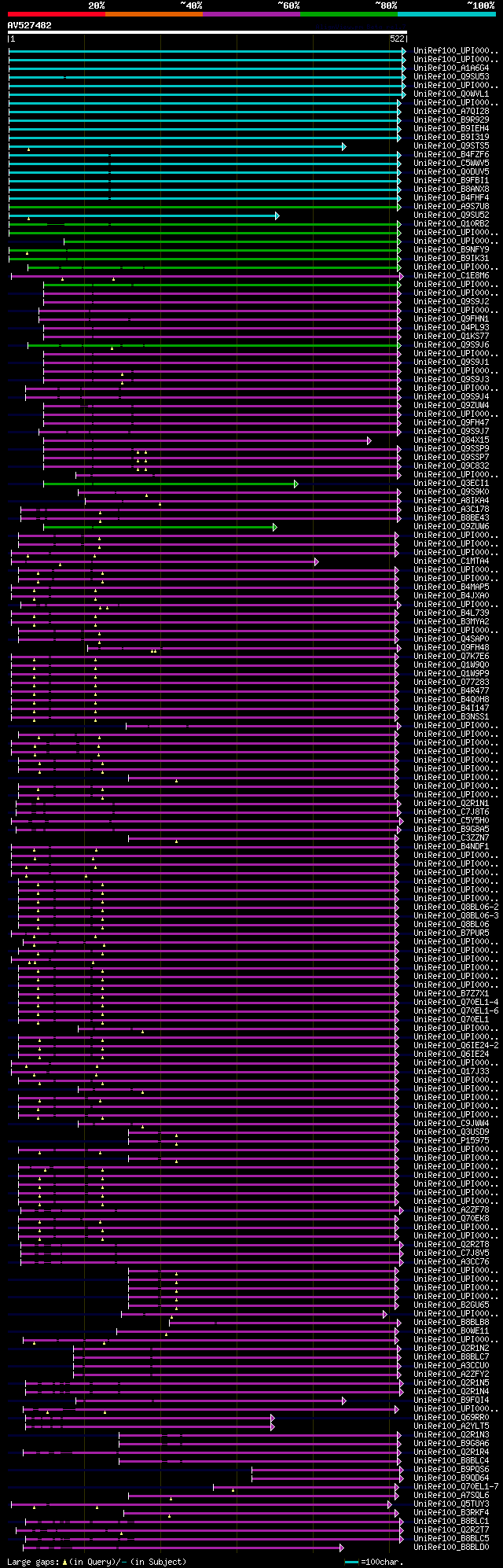Select the UniRef100_Q4PL93 label
The width and height of the screenshot is (503, 1568).
[x=451, y=327]
